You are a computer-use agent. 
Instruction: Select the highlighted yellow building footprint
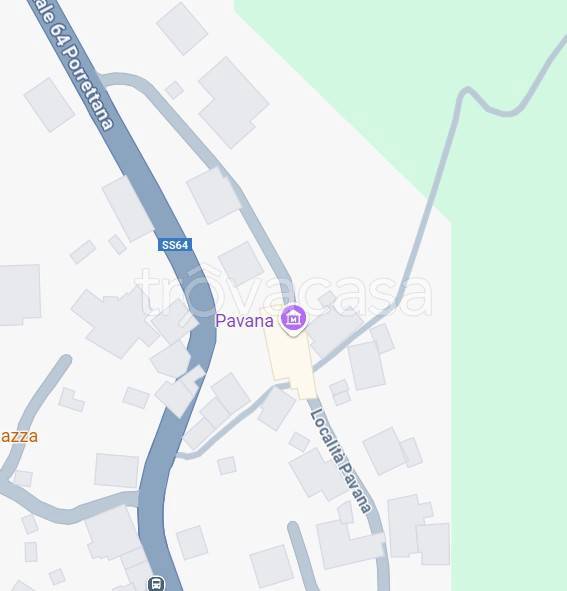pos(291,358)
